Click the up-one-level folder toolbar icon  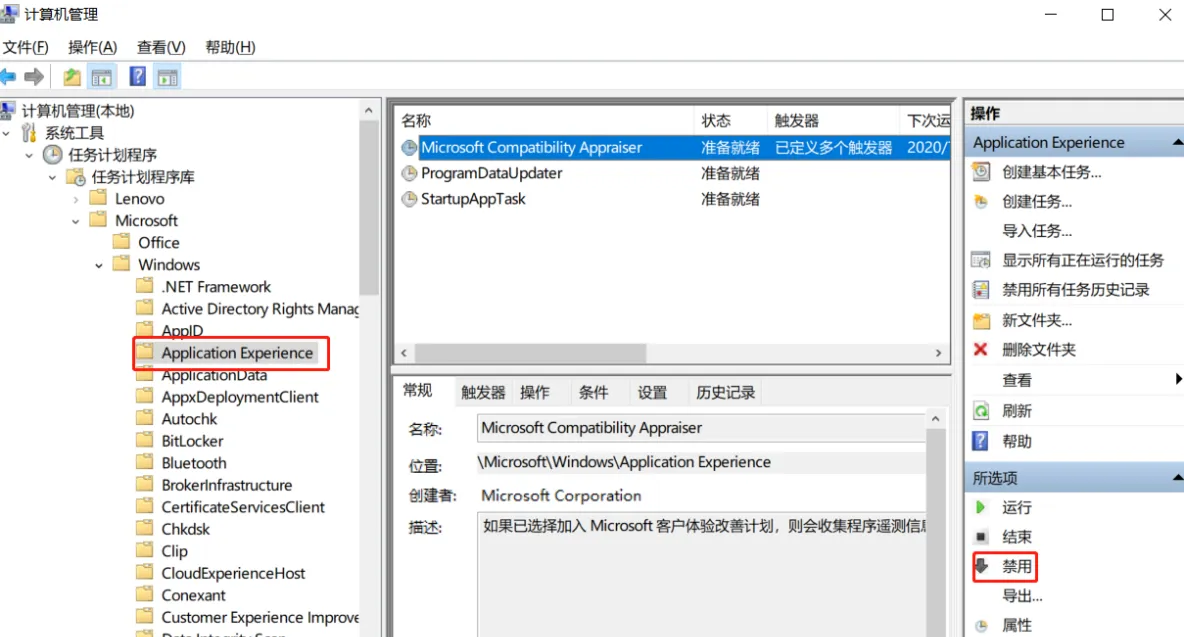point(72,77)
